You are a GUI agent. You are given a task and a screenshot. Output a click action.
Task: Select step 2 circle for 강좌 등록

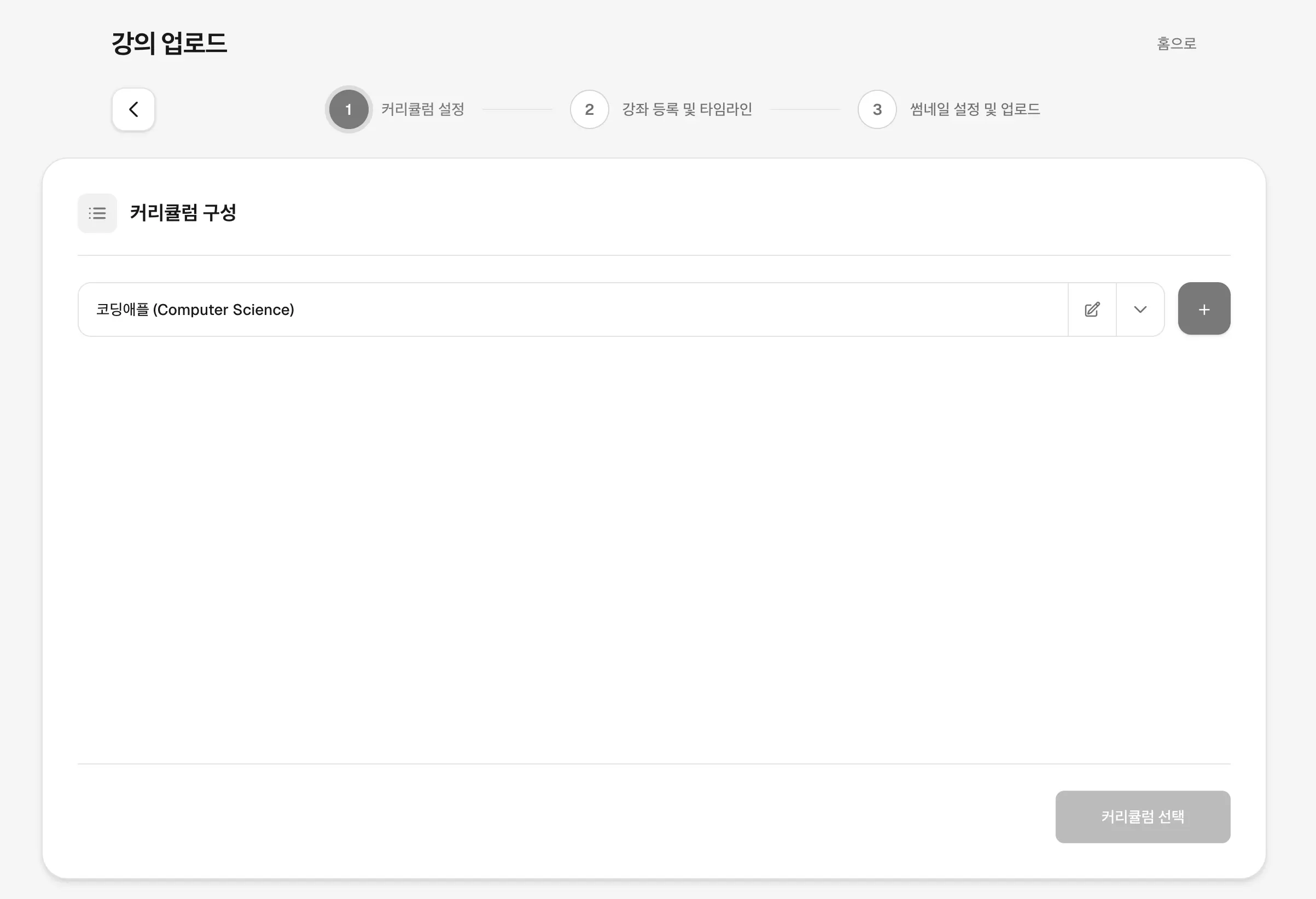(x=590, y=109)
